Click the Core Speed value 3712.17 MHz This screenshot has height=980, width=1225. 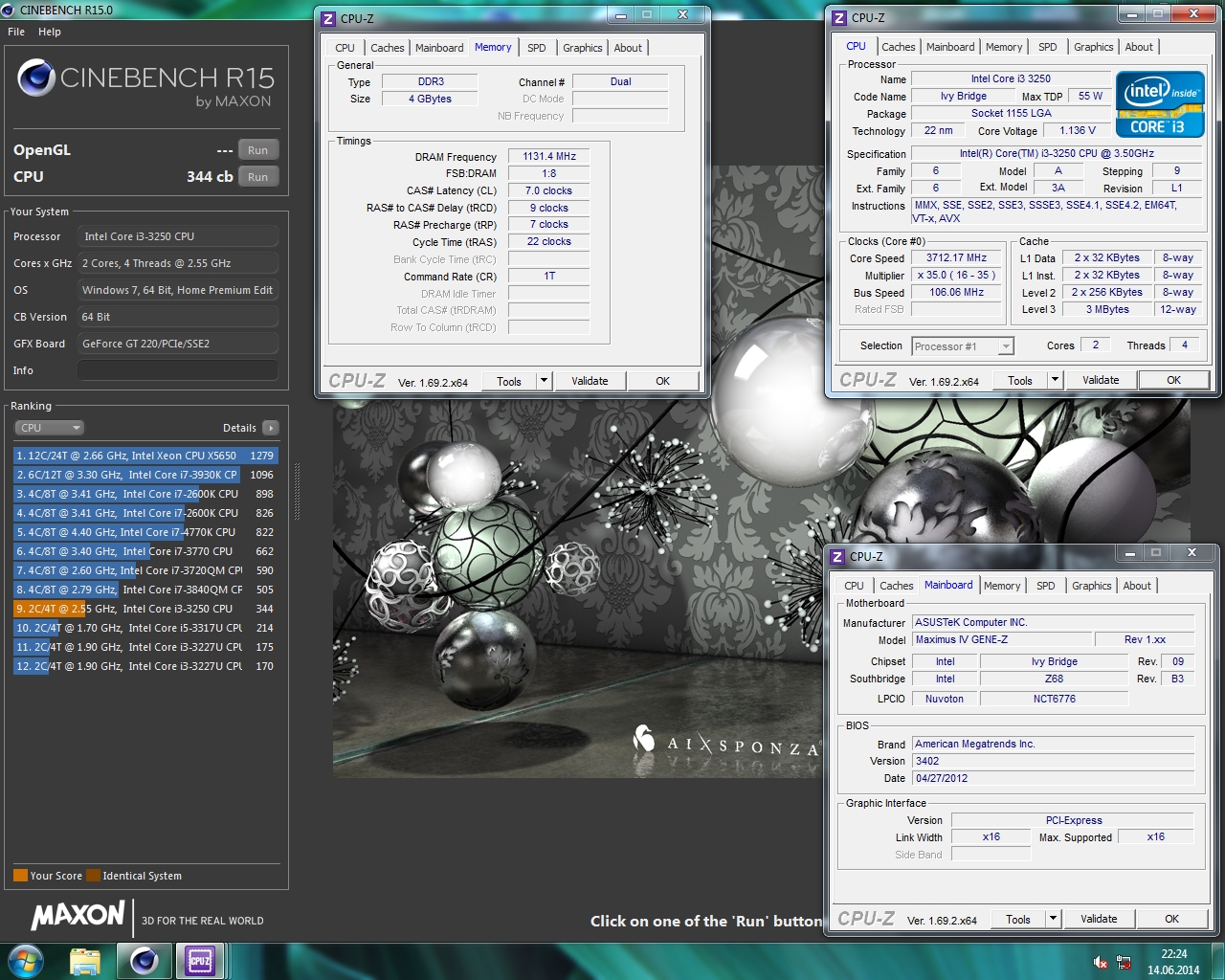click(956, 258)
